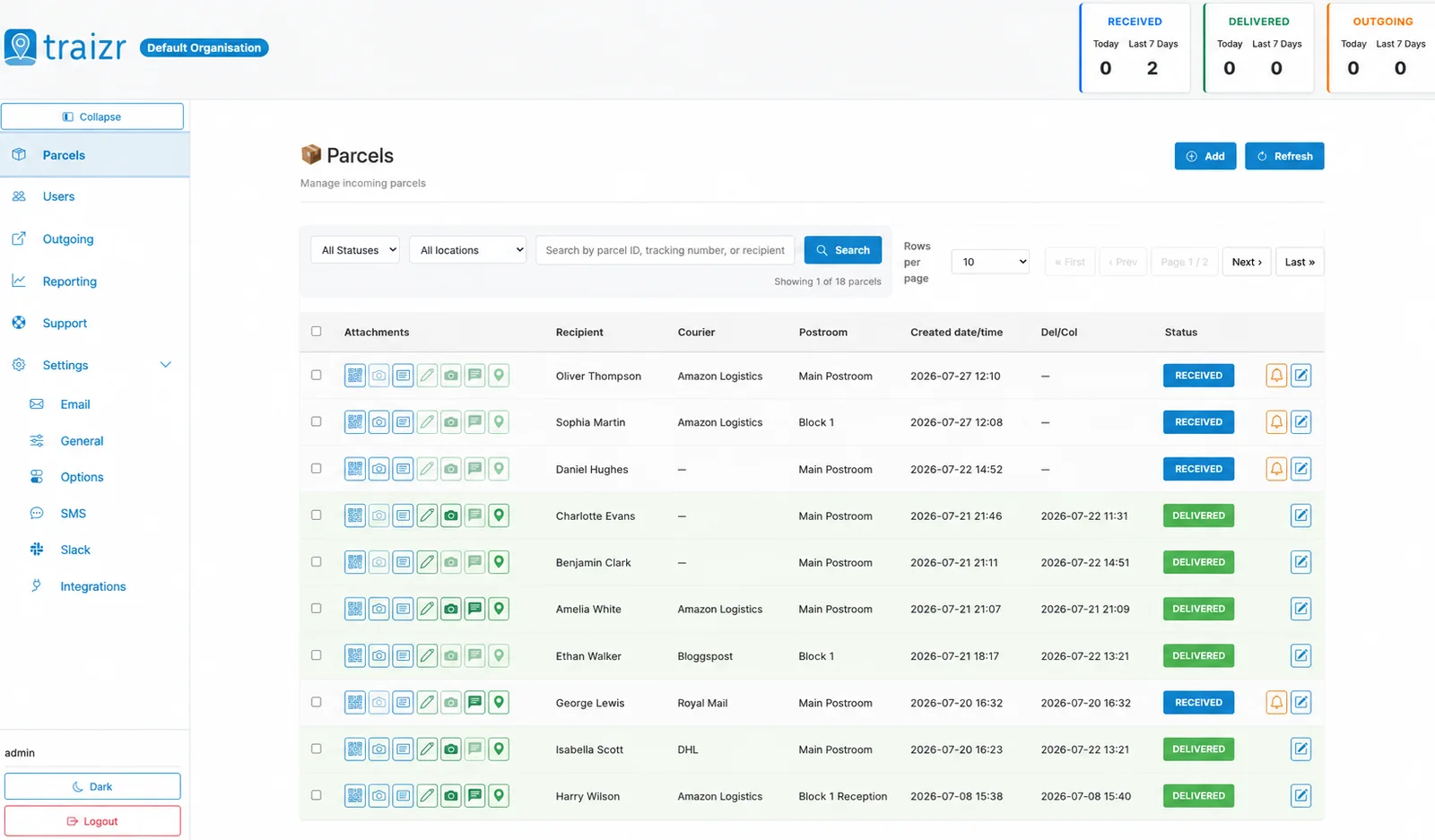Open SMS settings
The image size is (1435, 840).
click(x=74, y=514)
